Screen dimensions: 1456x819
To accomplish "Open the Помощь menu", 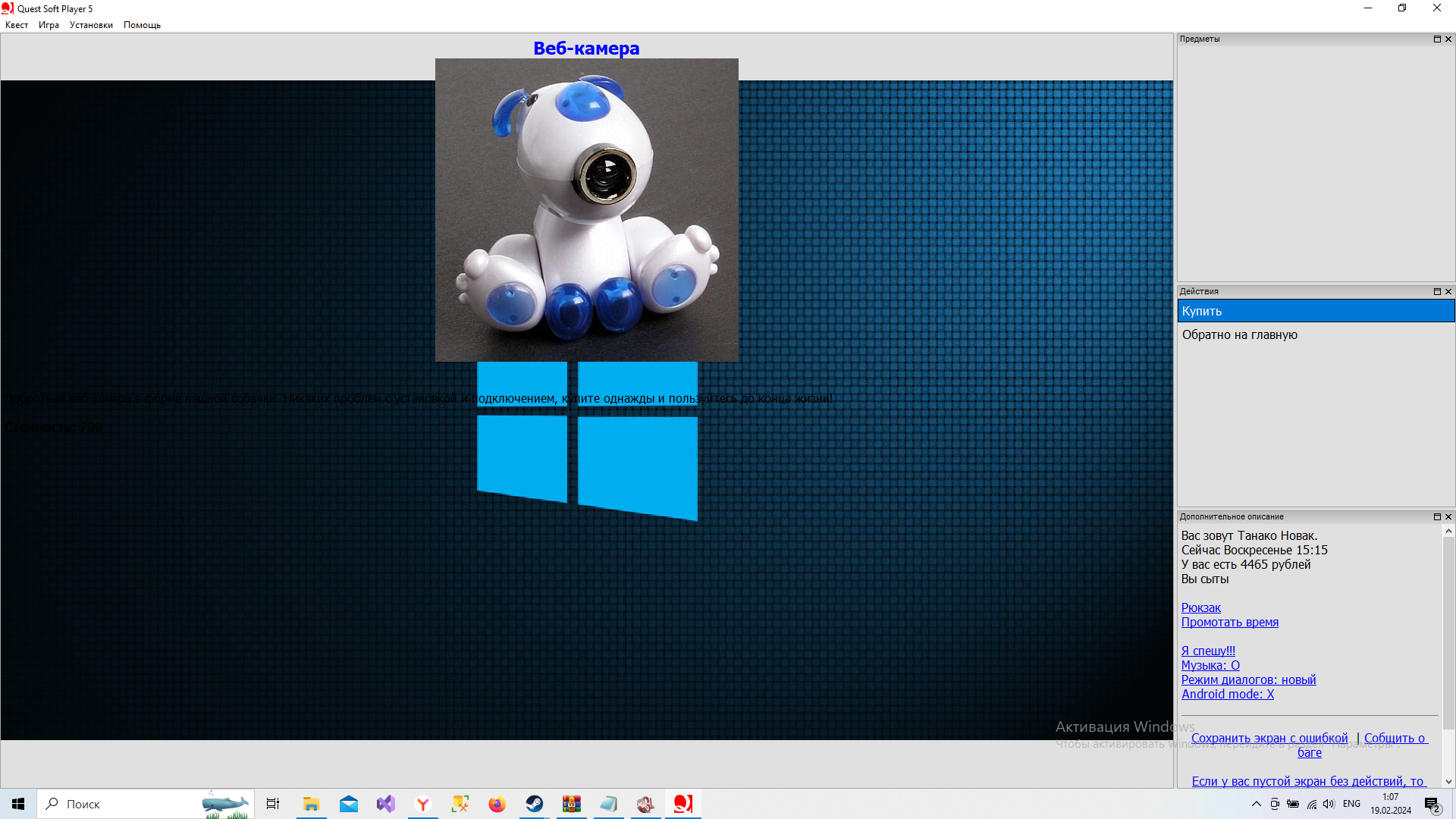I will click(142, 25).
